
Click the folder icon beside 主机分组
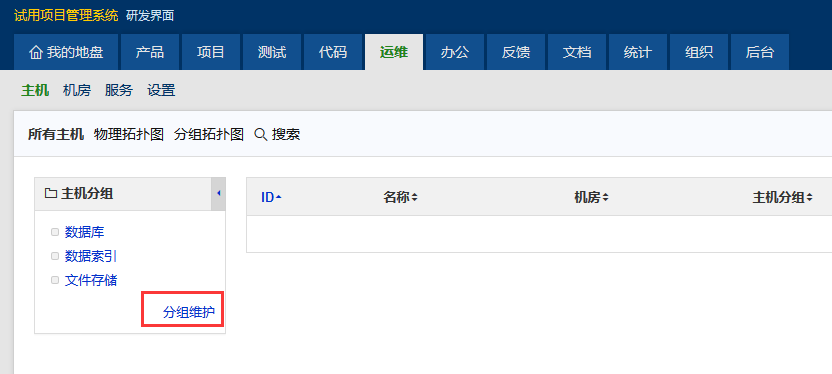tap(51, 194)
